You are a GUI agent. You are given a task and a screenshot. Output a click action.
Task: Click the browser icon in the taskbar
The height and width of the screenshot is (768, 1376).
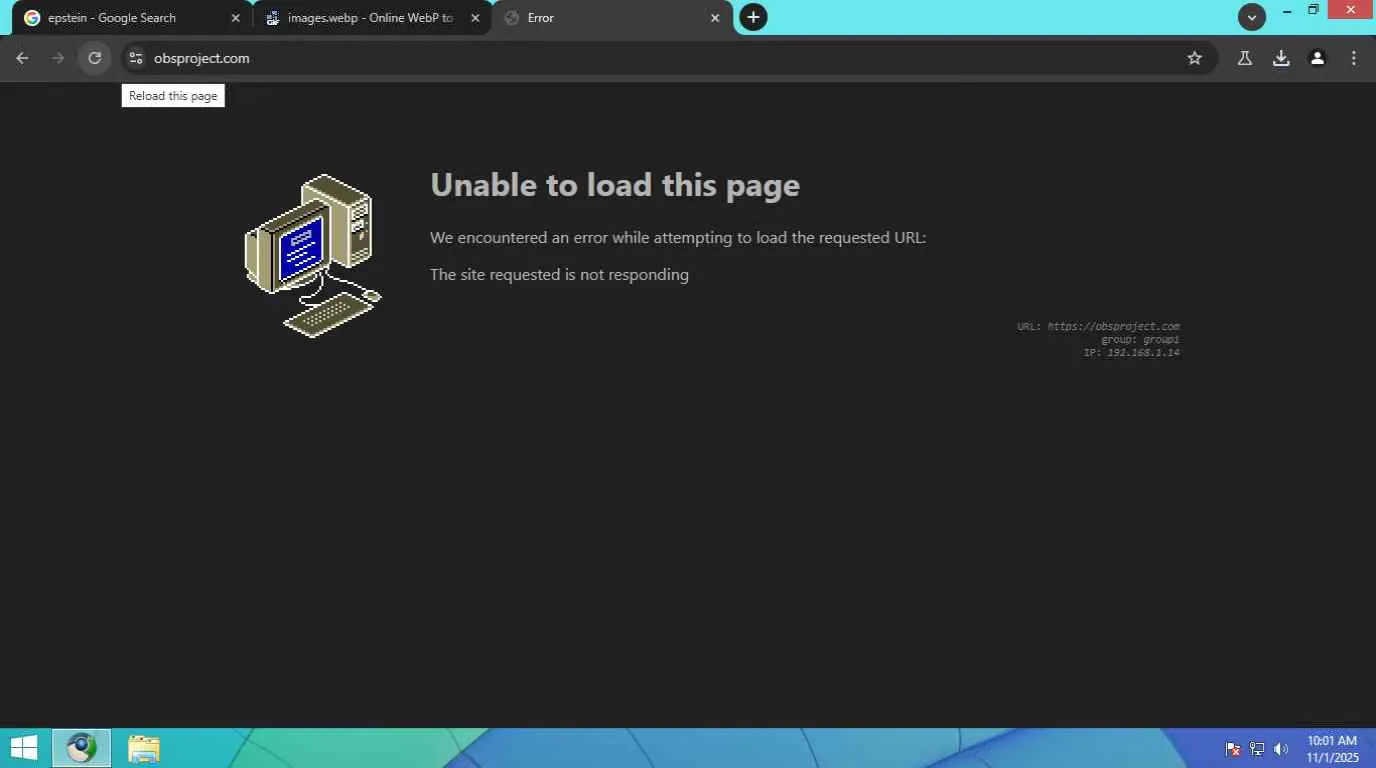coord(82,748)
